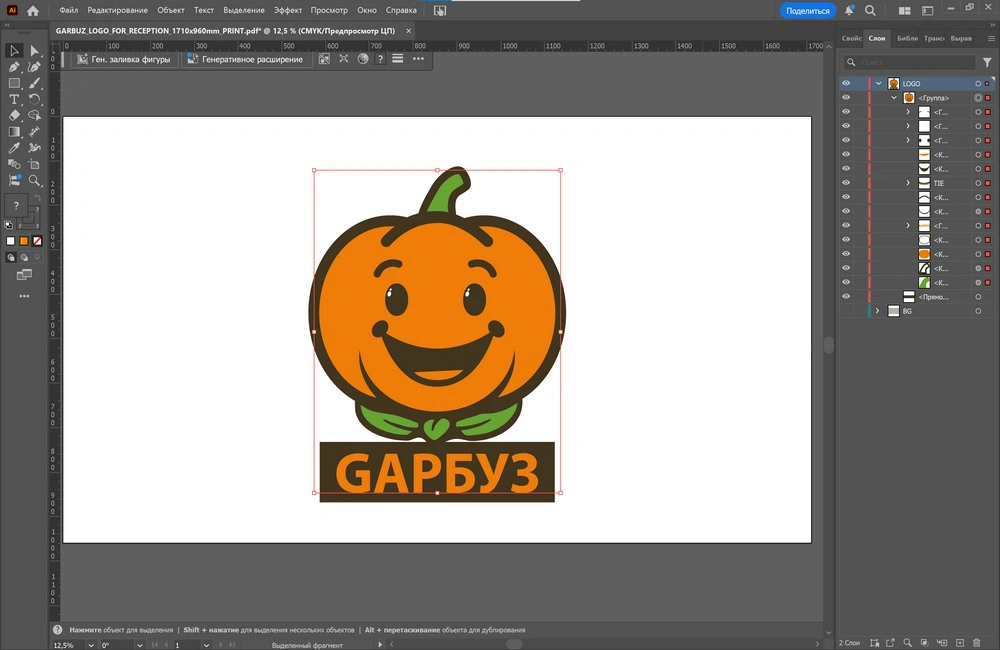Expand the BG layer
This screenshot has width=1000, height=650.
pos(877,311)
